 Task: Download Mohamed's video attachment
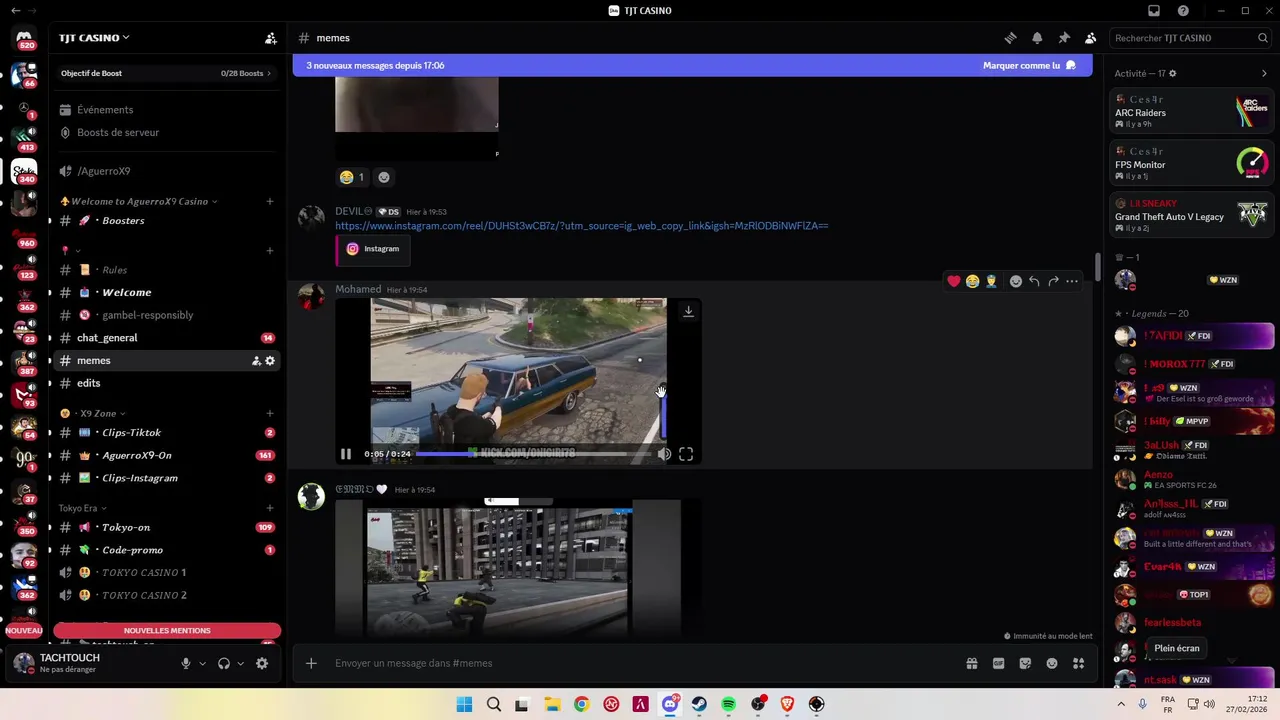(688, 311)
